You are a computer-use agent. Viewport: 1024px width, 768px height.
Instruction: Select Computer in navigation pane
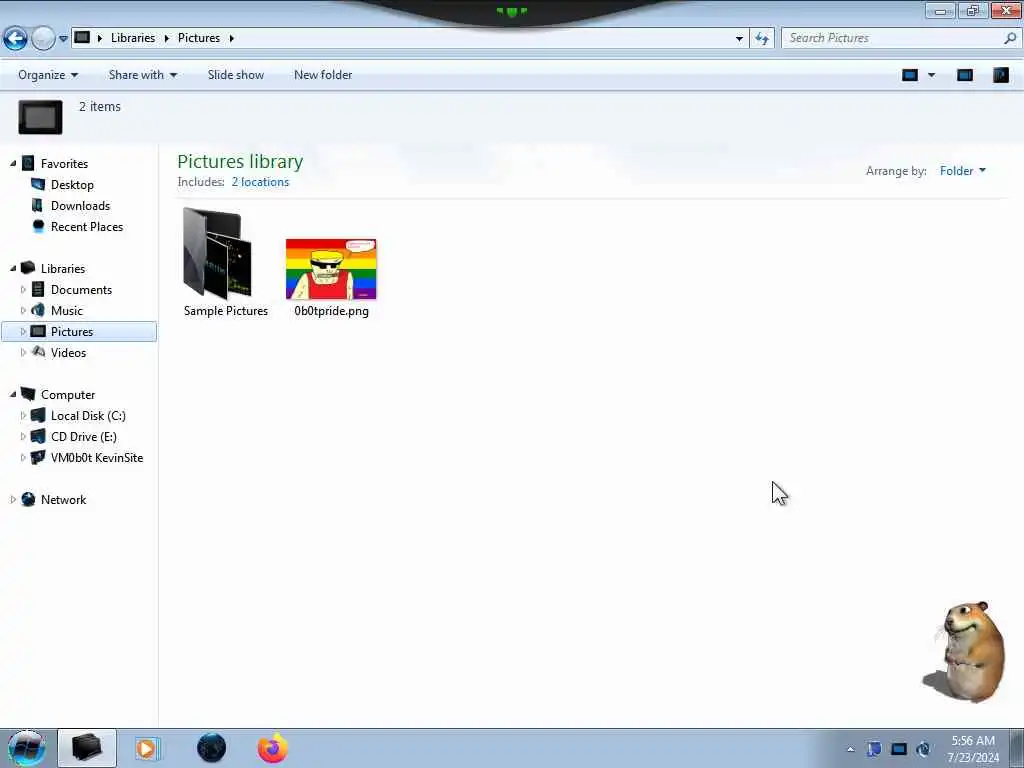point(68,394)
